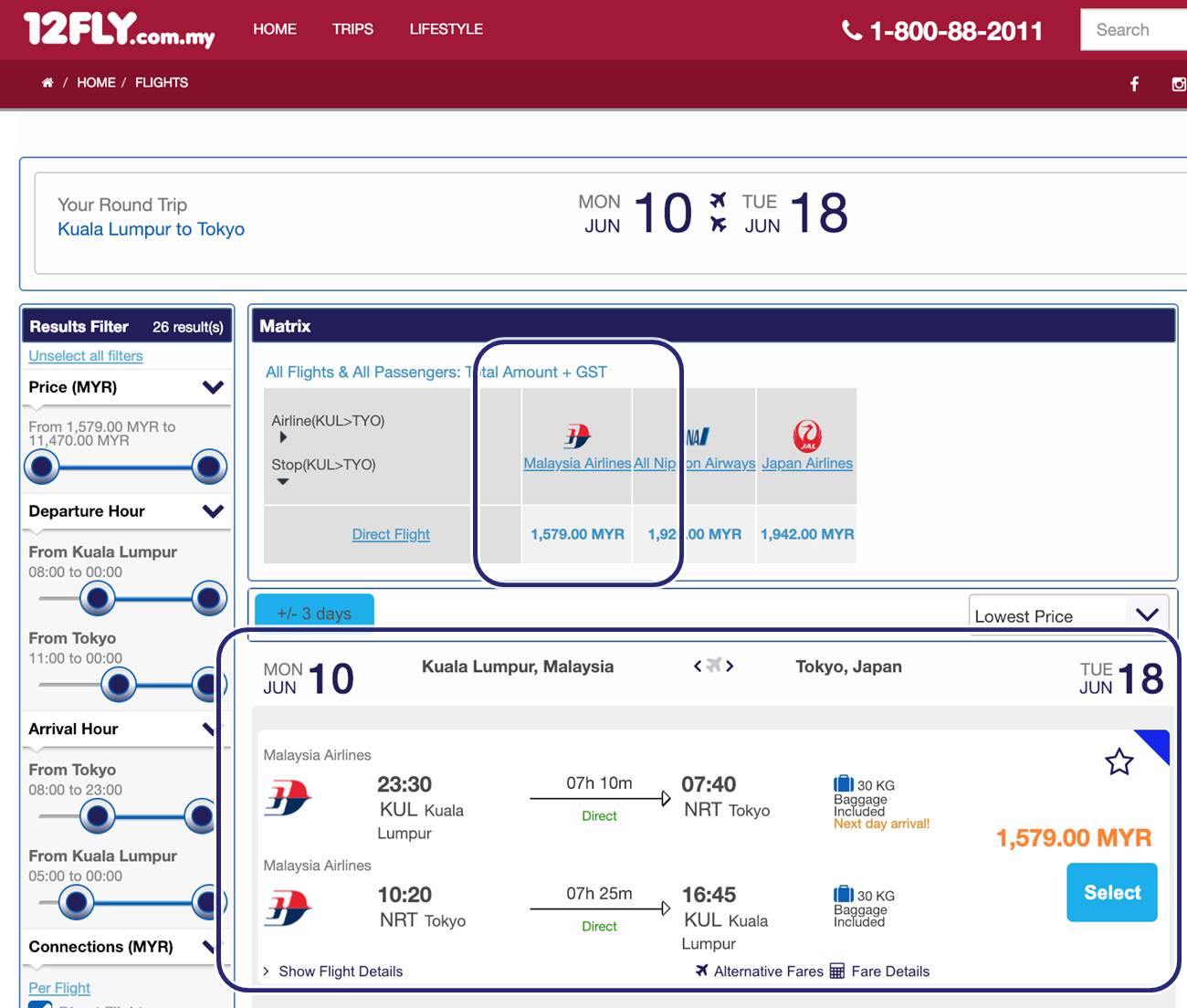Viewport: 1187px width, 1008px height.
Task: Click Malaysia Airlines logo on the 10:20 flight
Action: coord(289,908)
